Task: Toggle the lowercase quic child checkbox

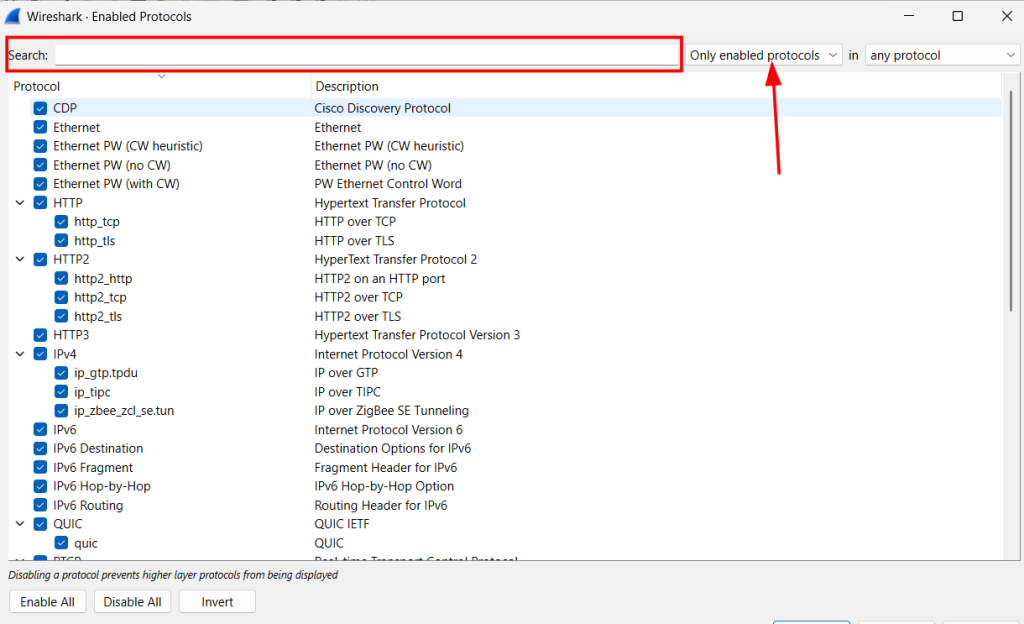Action: [x=61, y=543]
